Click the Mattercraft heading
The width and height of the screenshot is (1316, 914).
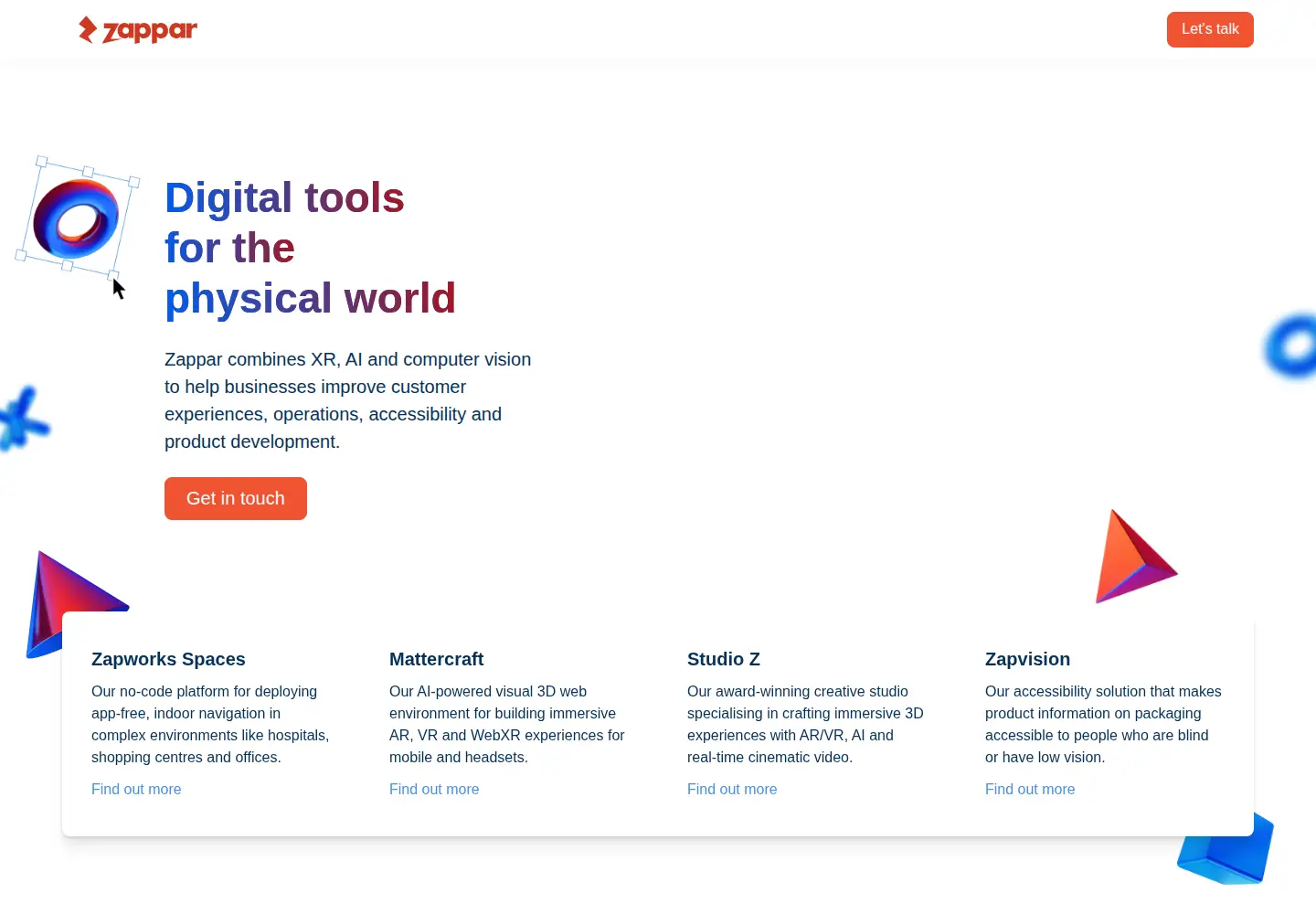[x=437, y=659]
